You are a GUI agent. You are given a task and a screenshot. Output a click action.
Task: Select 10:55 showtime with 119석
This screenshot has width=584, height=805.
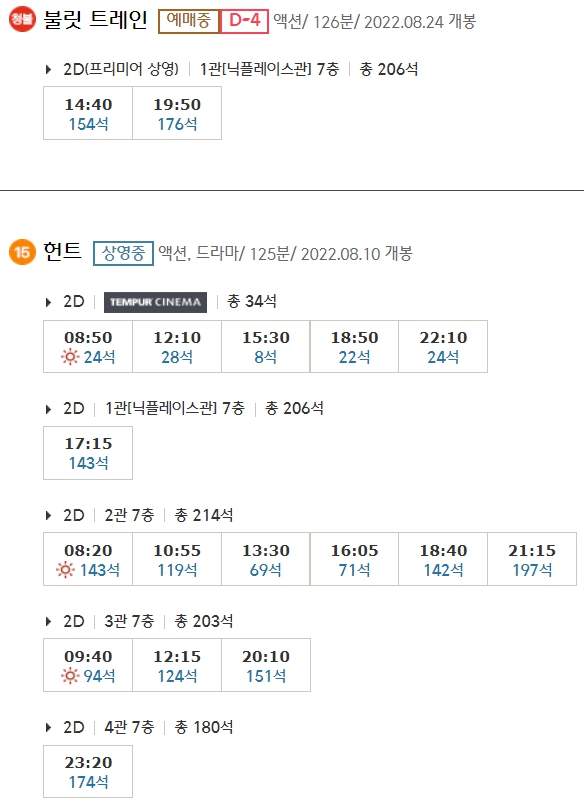tap(177, 559)
